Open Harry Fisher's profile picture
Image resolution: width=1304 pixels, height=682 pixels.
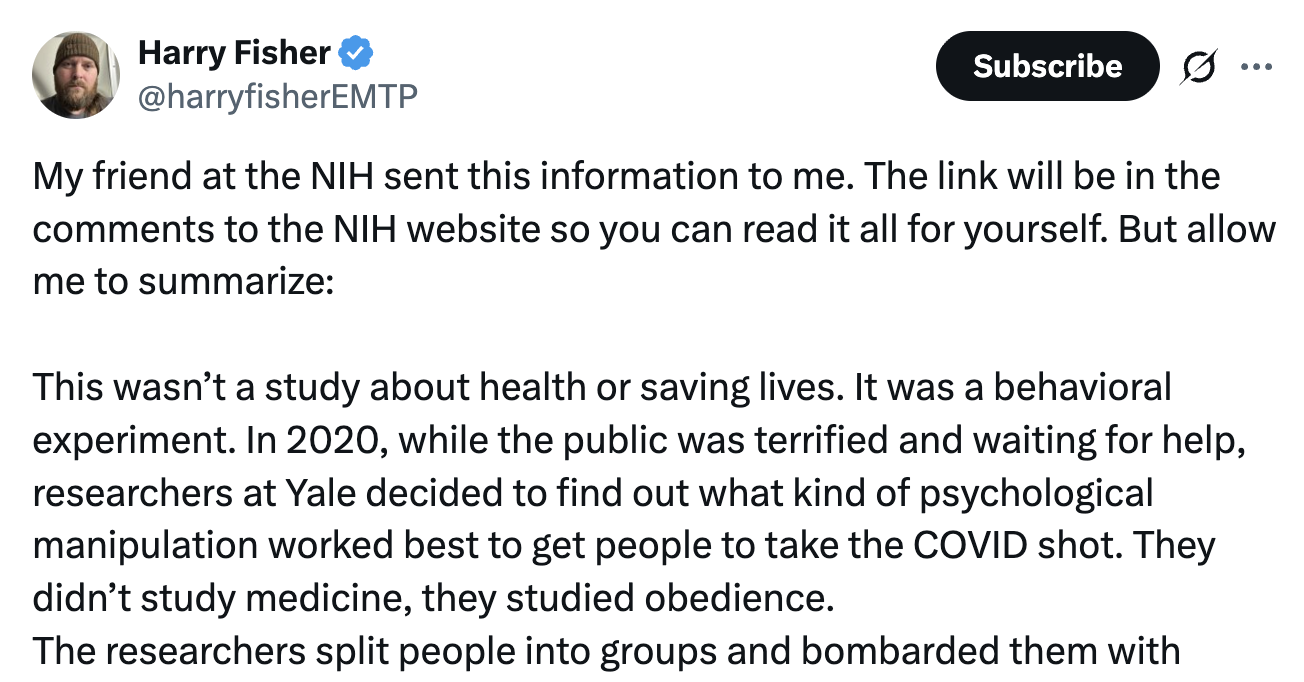pyautogui.click(x=76, y=75)
